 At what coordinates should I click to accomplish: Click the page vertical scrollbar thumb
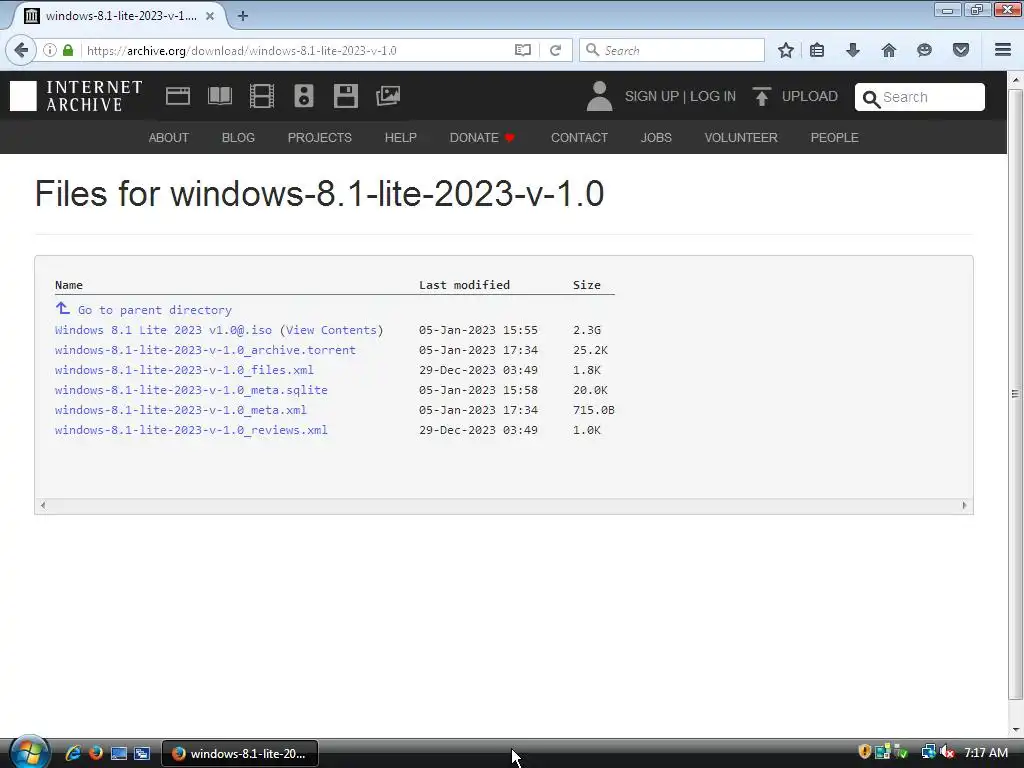pyautogui.click(x=1015, y=394)
